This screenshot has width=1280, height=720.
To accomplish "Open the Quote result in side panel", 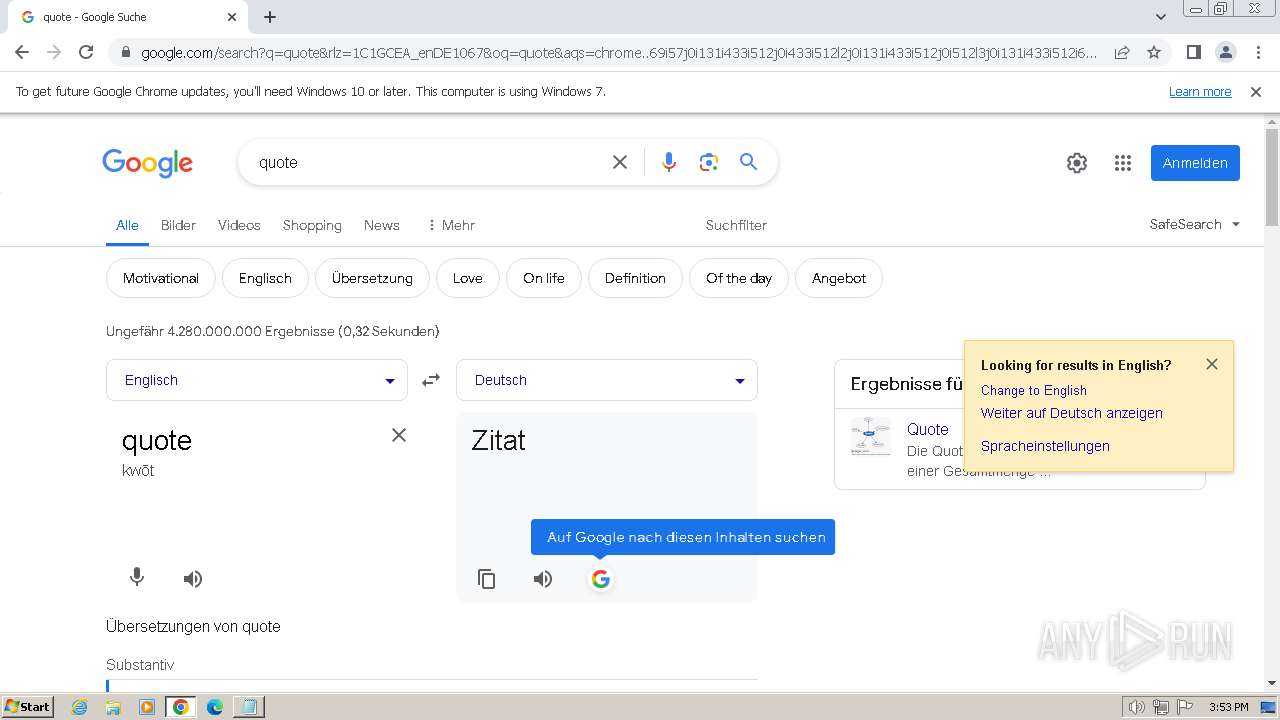I will click(928, 429).
